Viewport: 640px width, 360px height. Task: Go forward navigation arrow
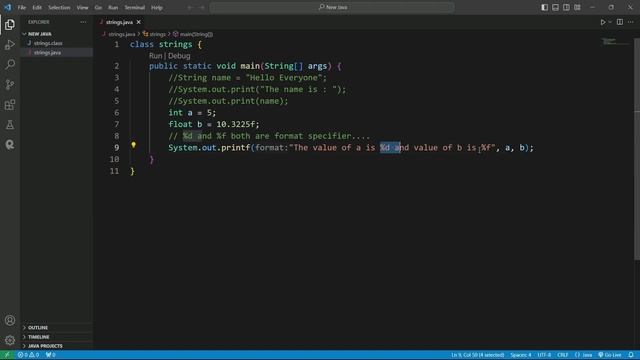[x=202, y=7]
